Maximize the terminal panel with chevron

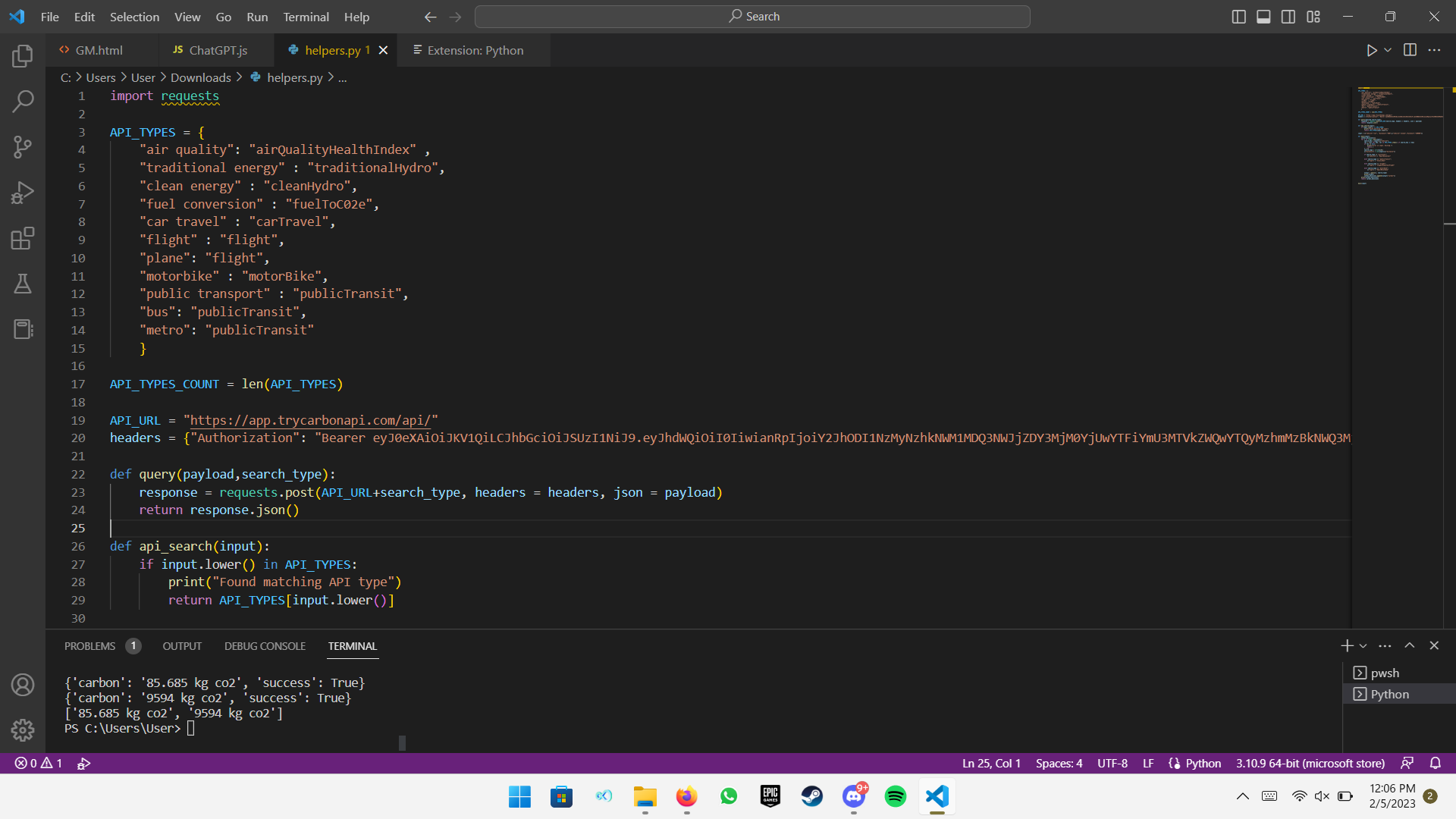[1409, 645]
